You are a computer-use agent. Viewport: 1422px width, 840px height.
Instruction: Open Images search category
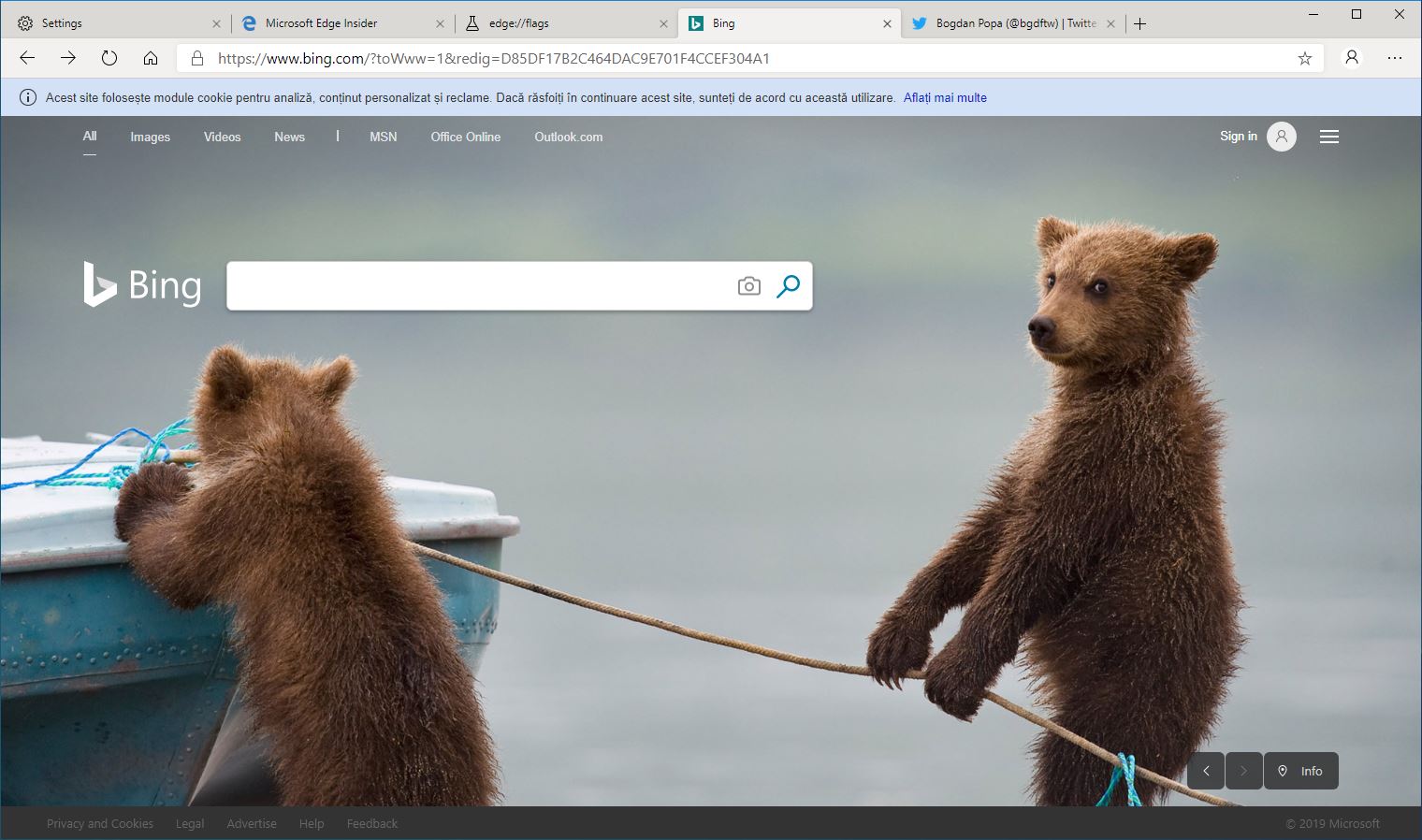click(x=150, y=137)
